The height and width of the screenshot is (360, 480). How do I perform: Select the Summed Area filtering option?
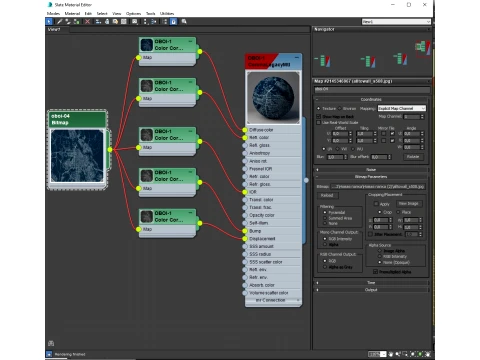point(325,218)
